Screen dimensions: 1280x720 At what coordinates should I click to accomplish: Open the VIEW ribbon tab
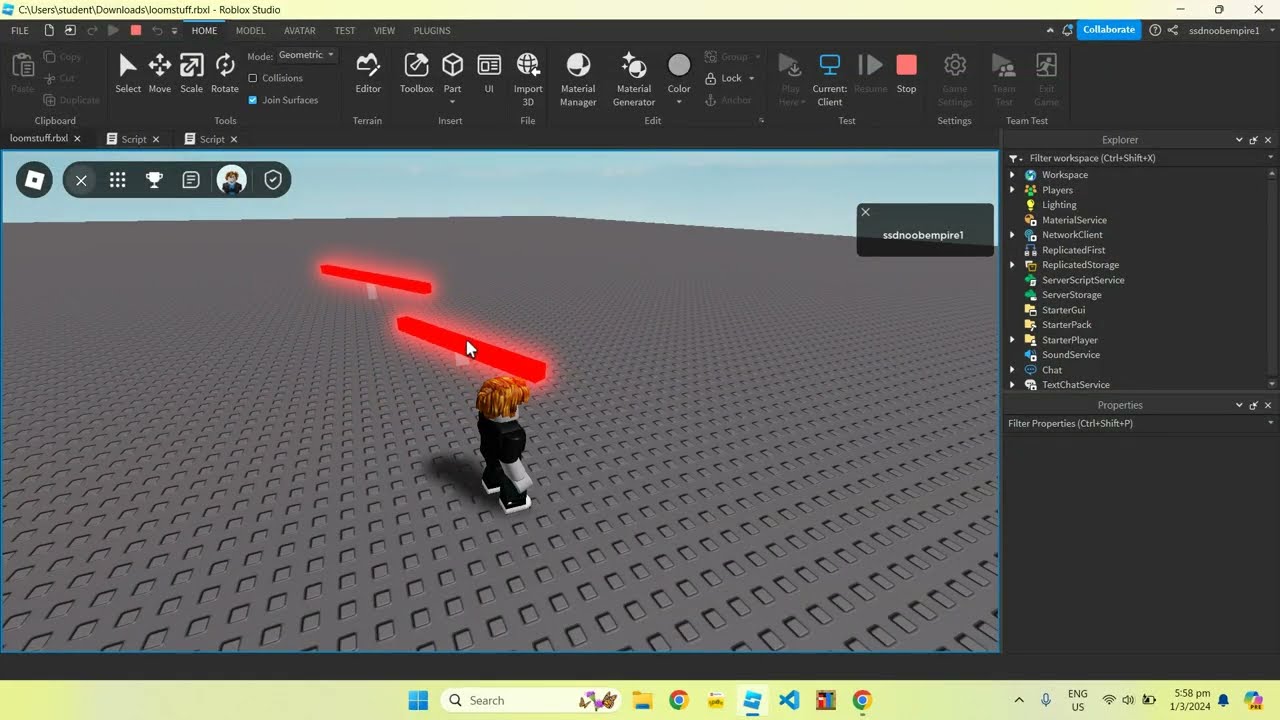pos(384,31)
